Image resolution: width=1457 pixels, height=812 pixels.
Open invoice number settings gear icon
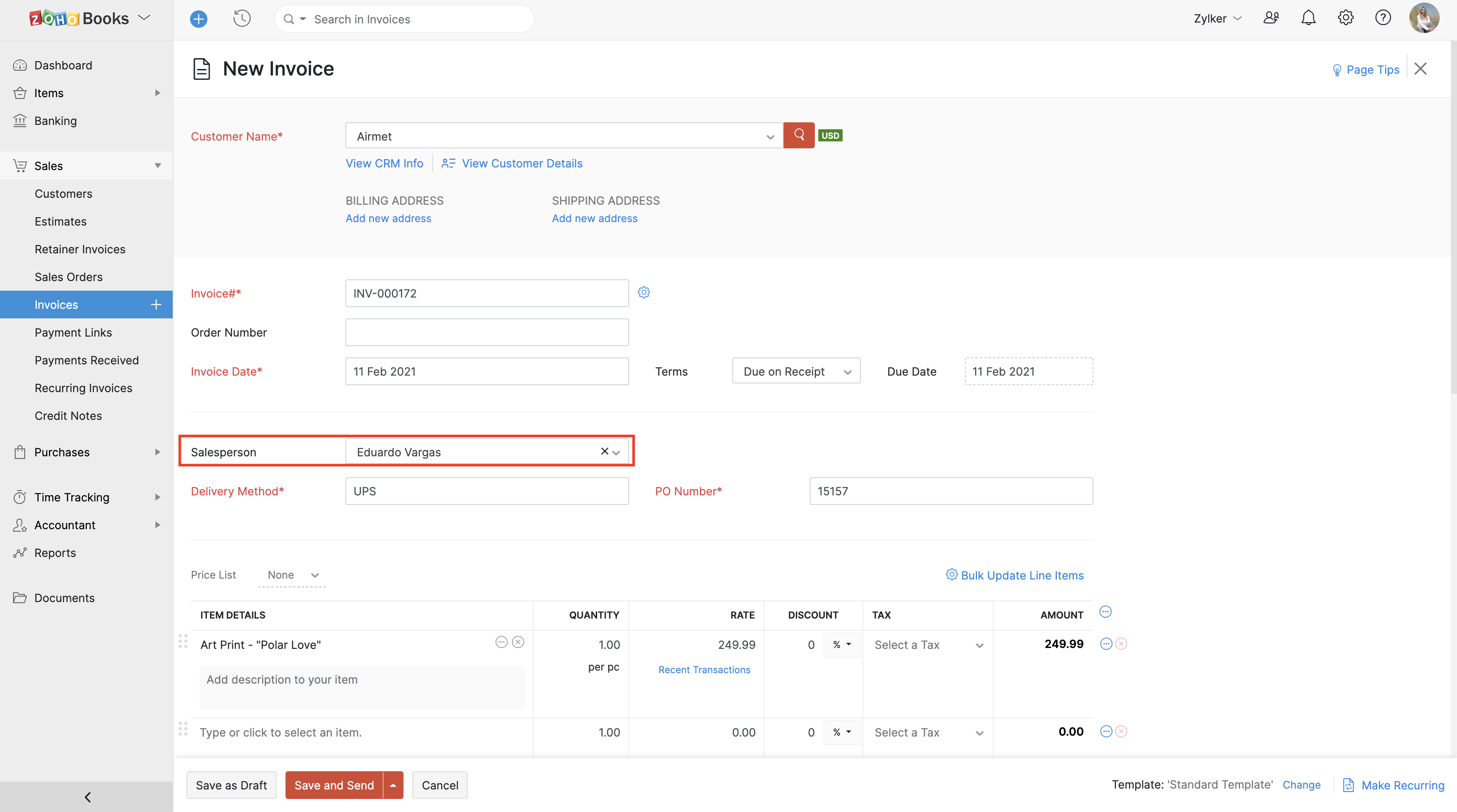(643, 292)
